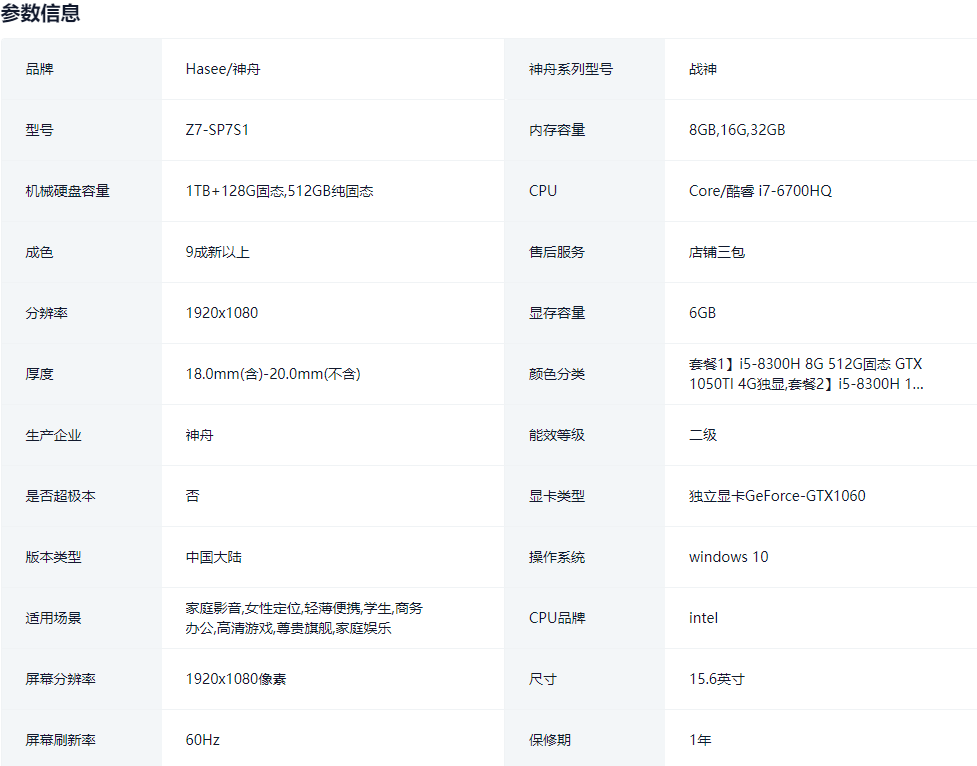This screenshot has width=977, height=766.
Task: Select the '内存容量' label
Action: point(557,130)
